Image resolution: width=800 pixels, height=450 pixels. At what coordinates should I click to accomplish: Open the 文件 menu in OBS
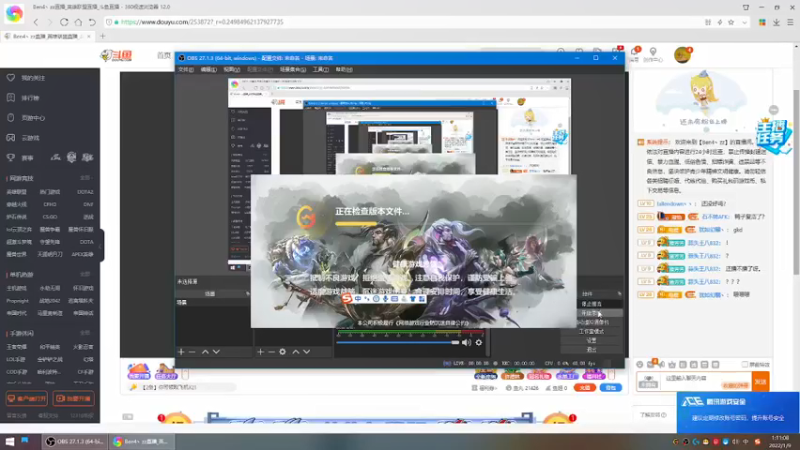(186, 69)
